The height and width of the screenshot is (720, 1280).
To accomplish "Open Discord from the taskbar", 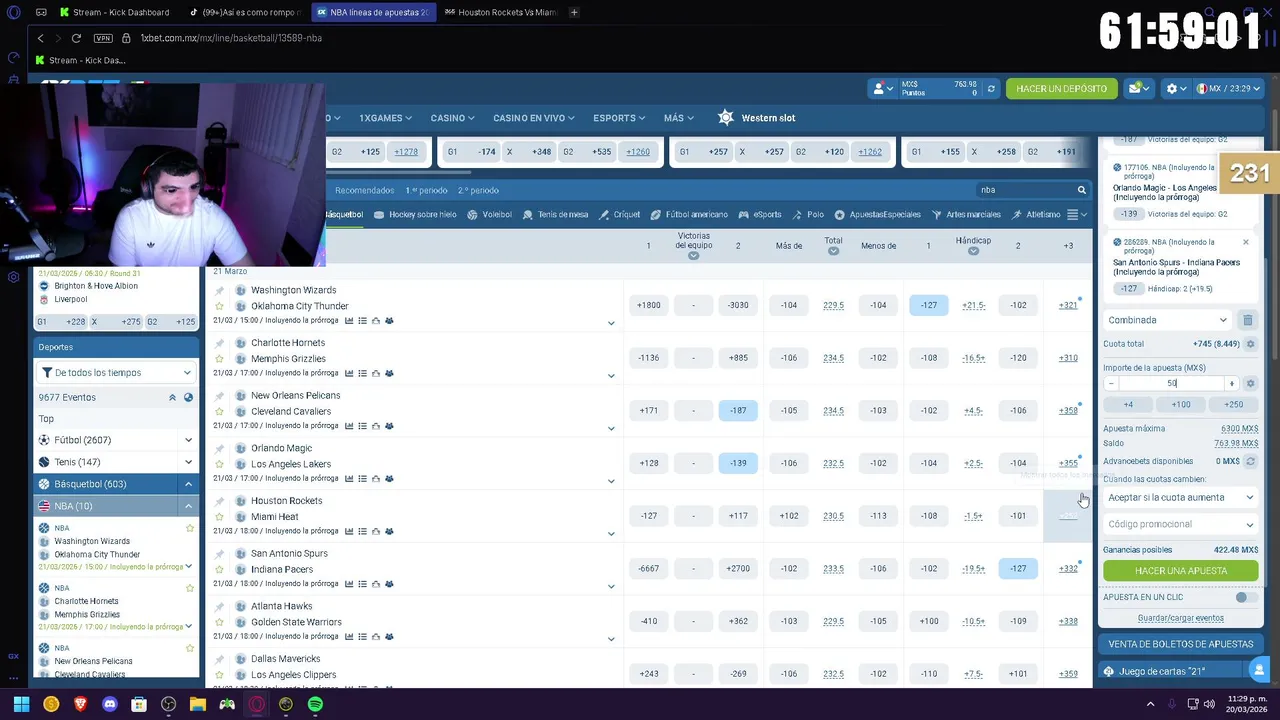I will (110, 704).
